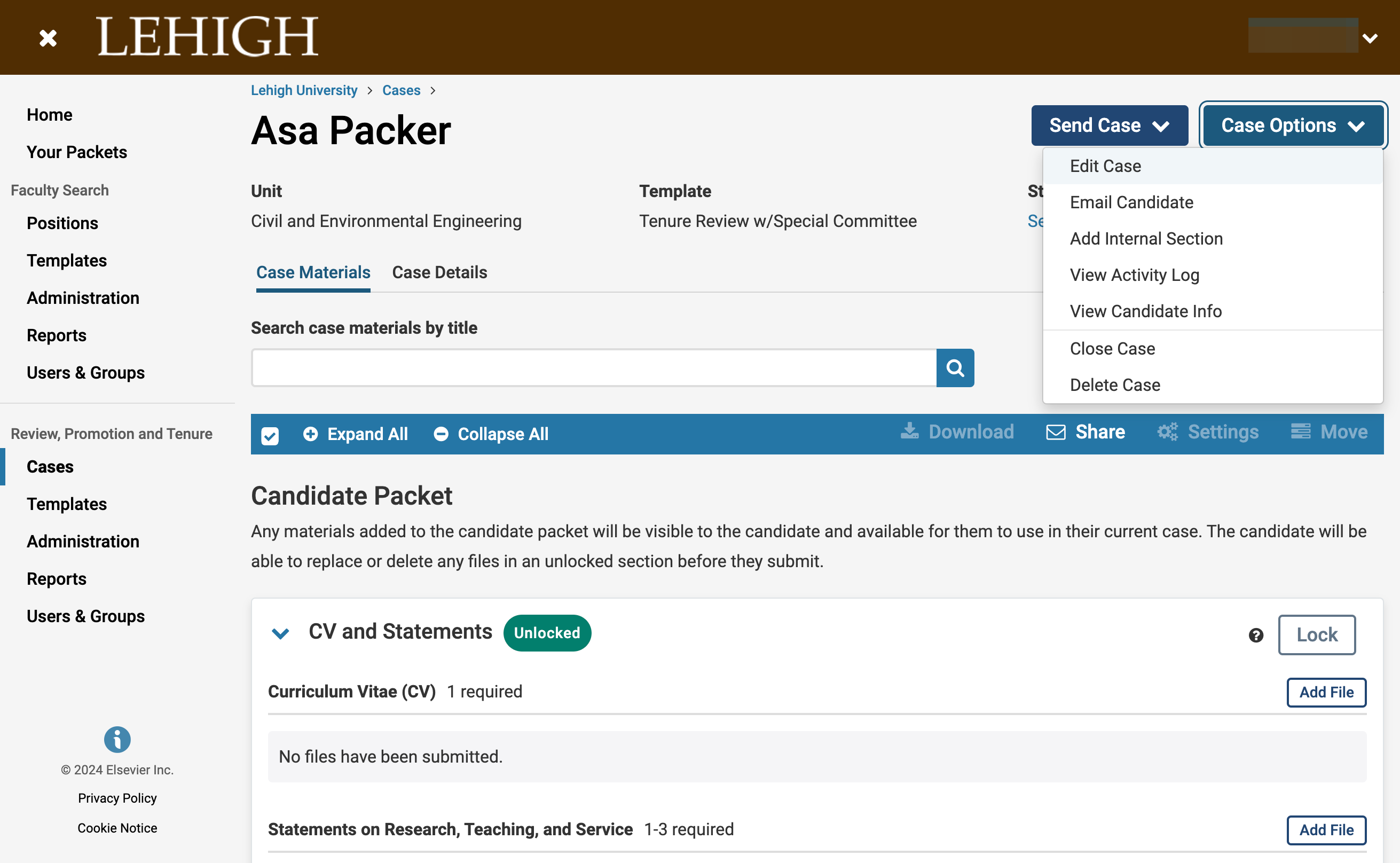Open Cookie Notice link
Screen dimensions: 1400x863
pos(117,828)
